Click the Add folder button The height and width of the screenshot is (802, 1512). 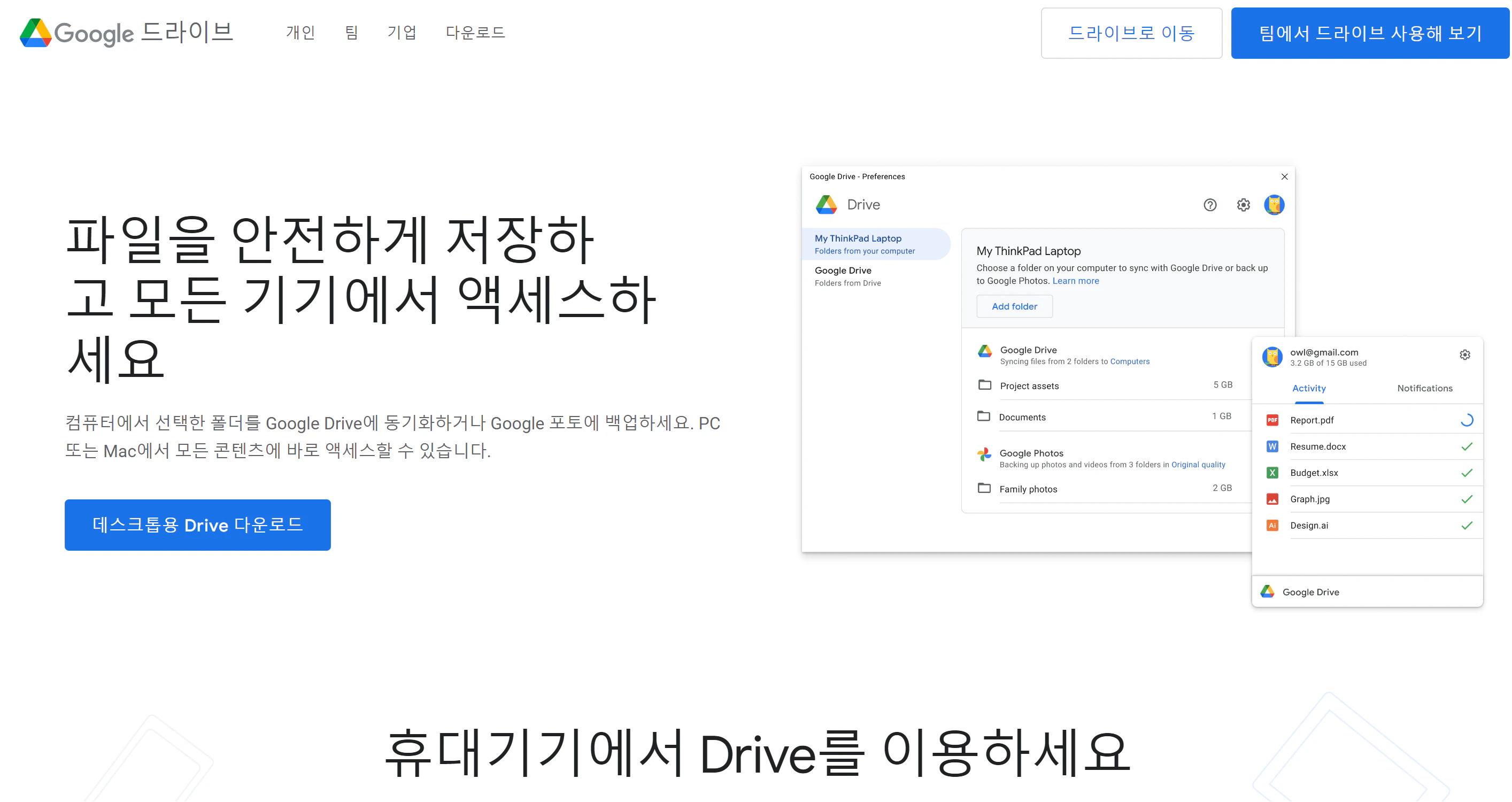click(1014, 306)
